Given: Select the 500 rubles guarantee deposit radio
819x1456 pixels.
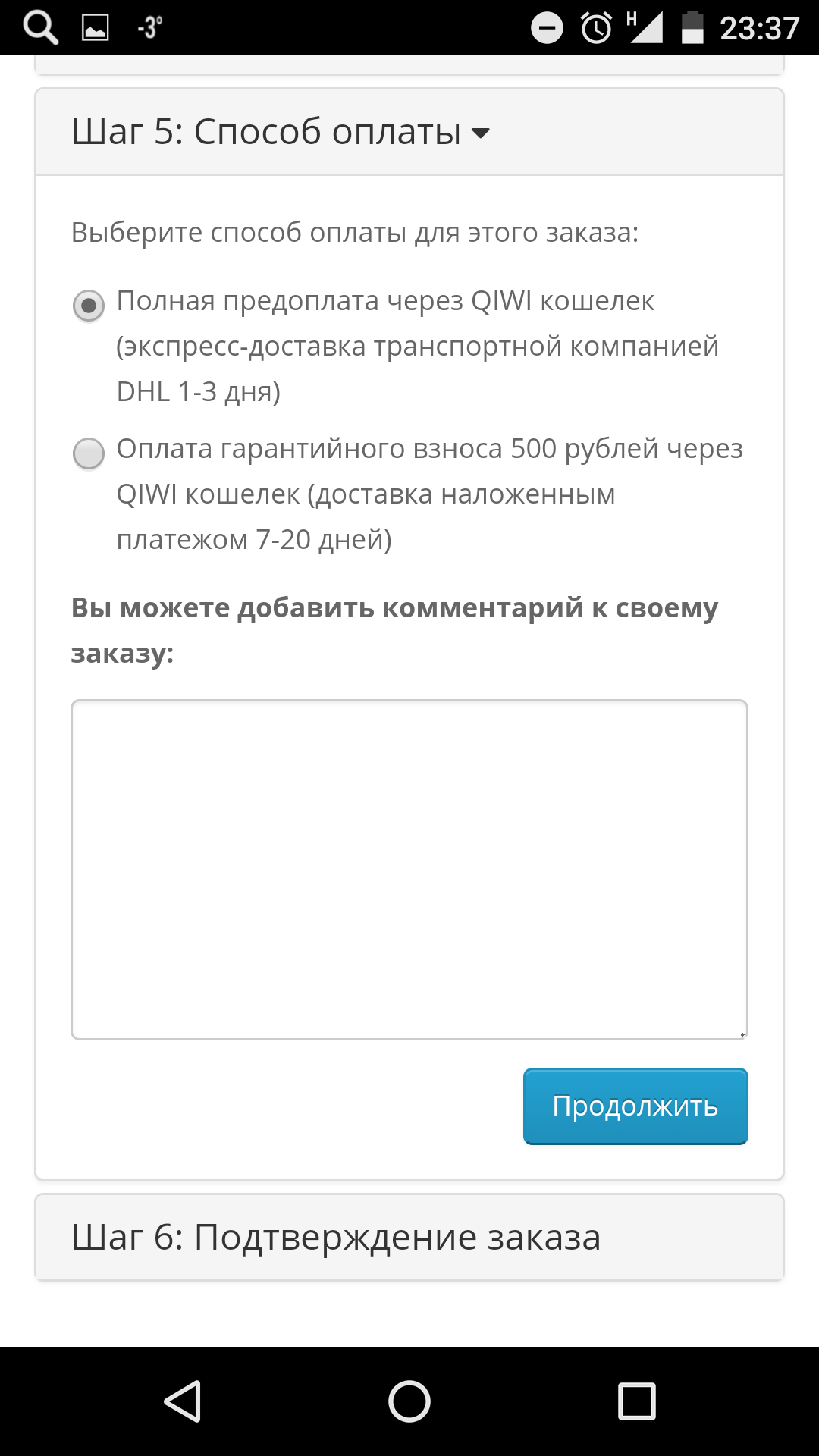Looking at the screenshot, I should [89, 453].
